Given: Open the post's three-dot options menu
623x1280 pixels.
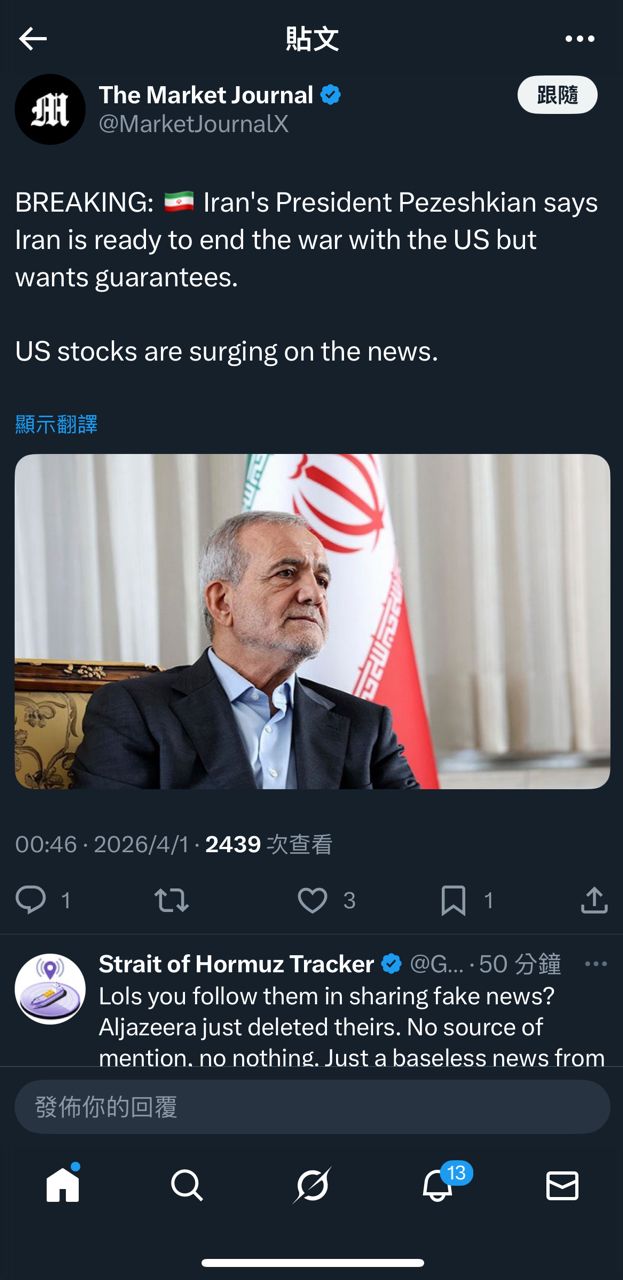Looking at the screenshot, I should coord(580,39).
